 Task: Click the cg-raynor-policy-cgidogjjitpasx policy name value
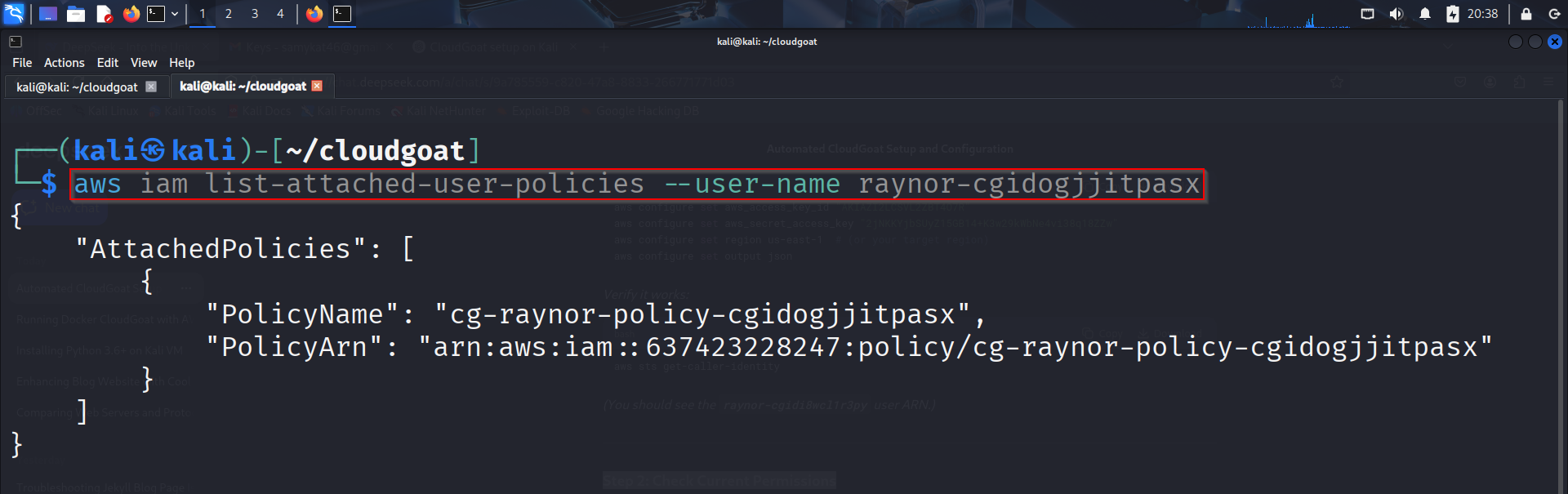[702, 314]
